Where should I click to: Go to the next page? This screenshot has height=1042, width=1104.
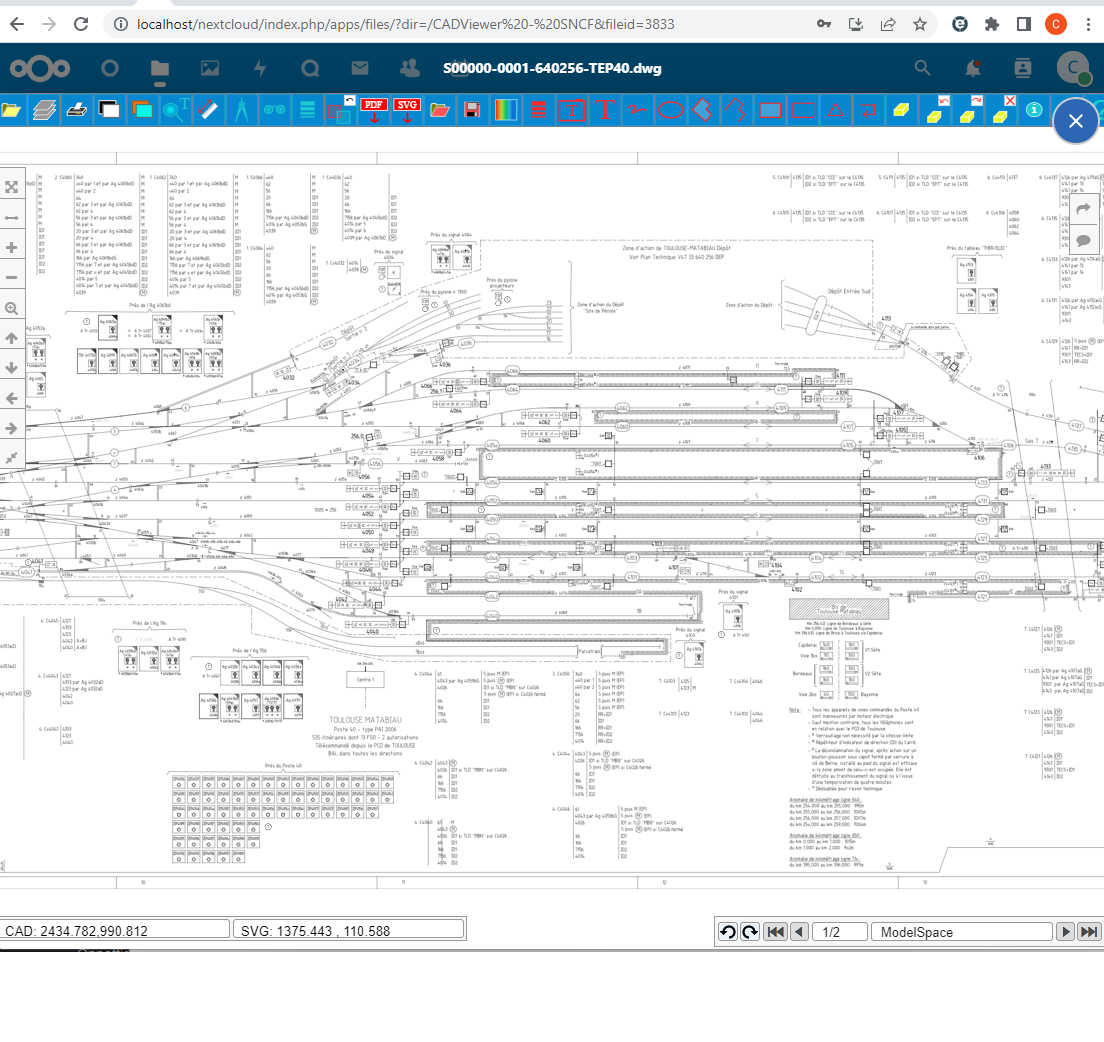pos(1065,931)
